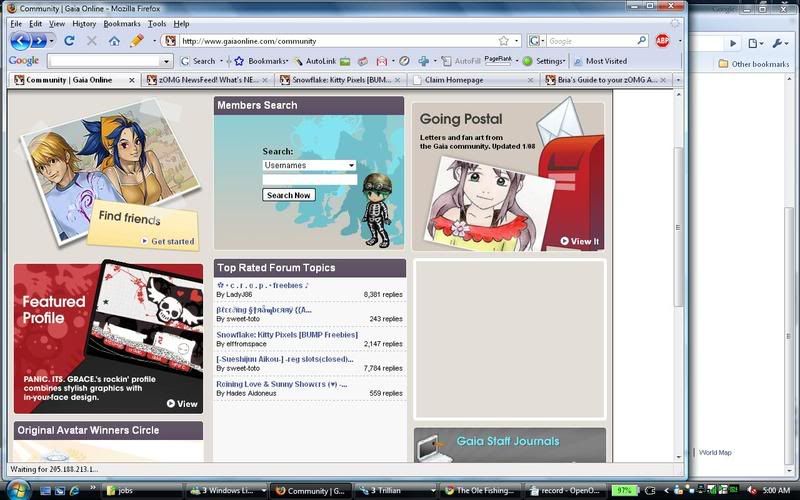
Task: Go to the home page icon
Action: [114, 41]
